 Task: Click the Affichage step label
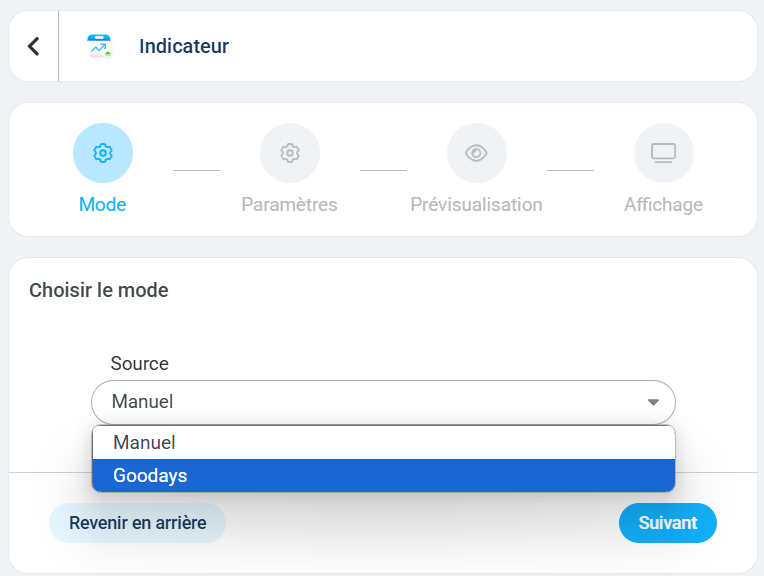click(x=664, y=205)
